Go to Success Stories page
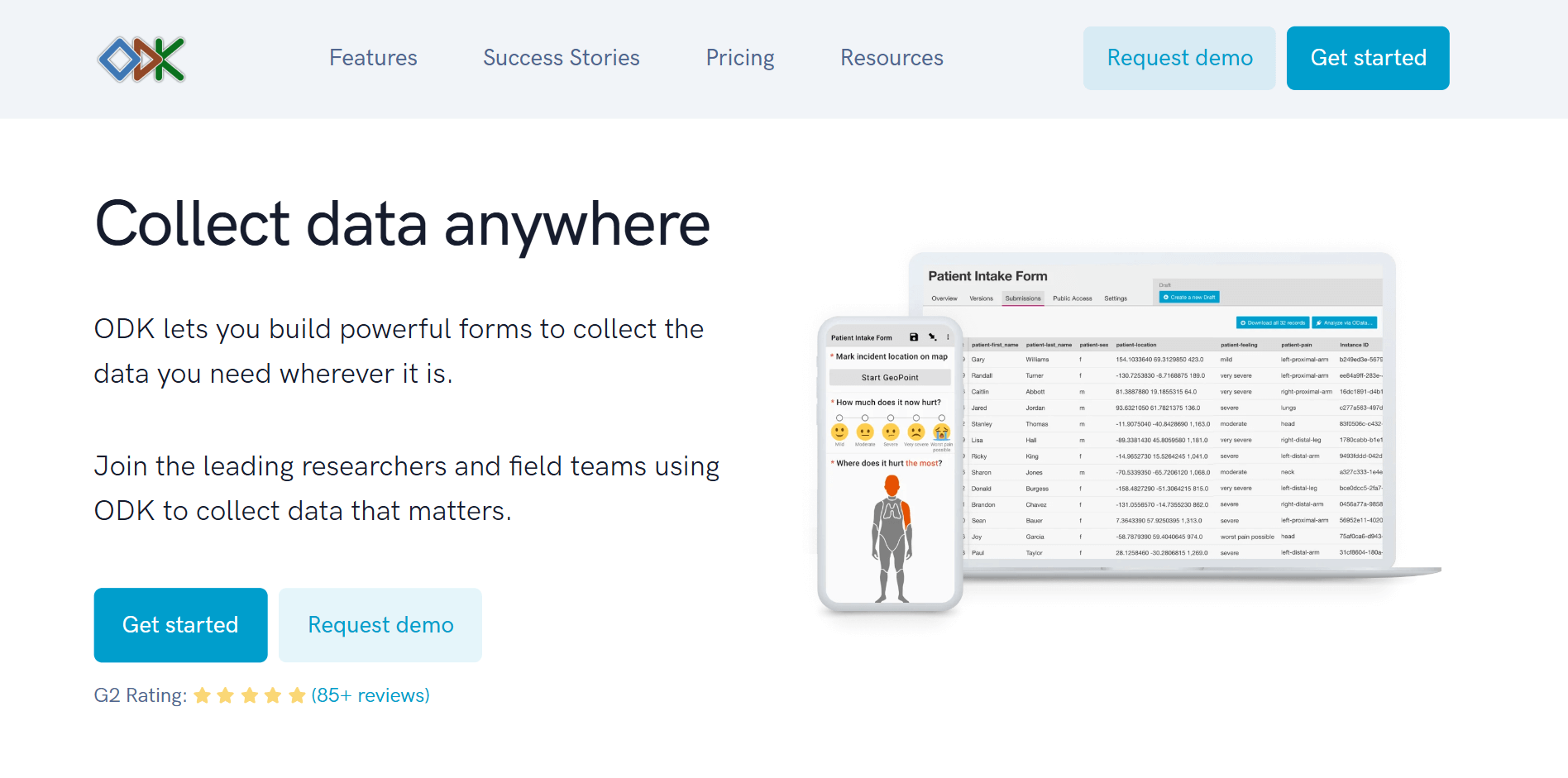The height and width of the screenshot is (778, 1568). coord(561,58)
